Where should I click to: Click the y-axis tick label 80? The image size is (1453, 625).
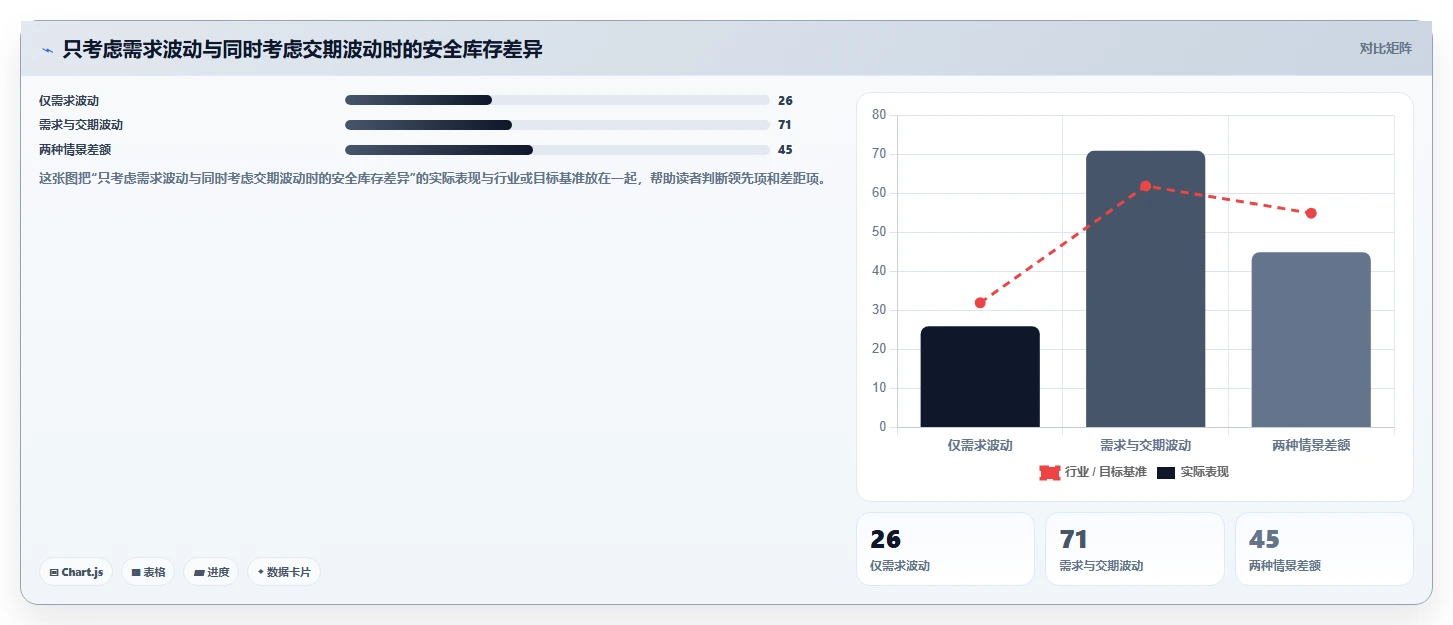tap(879, 115)
